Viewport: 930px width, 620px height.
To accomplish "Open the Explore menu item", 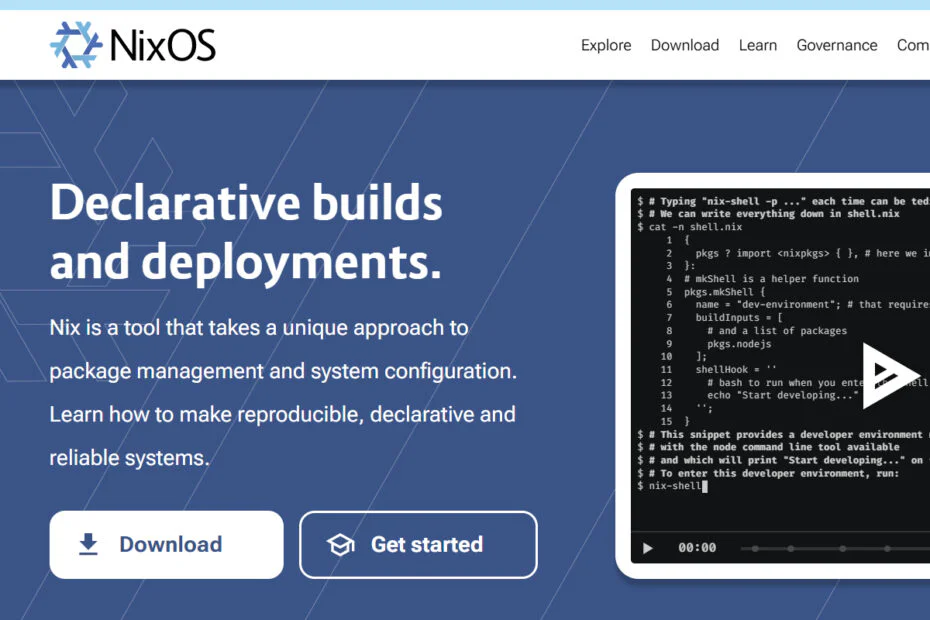I will 606,46.
